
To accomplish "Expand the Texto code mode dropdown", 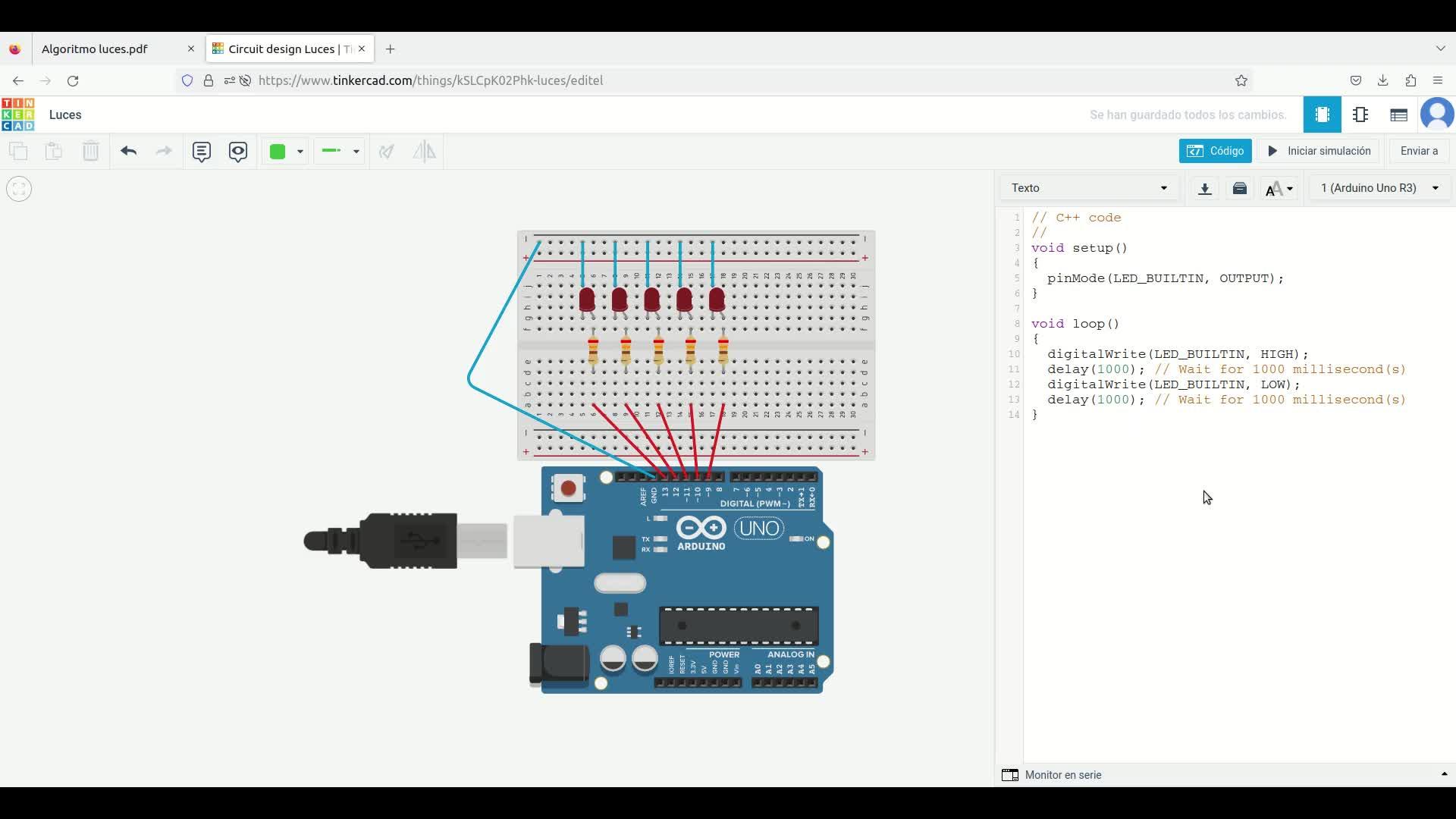I will pos(1089,188).
